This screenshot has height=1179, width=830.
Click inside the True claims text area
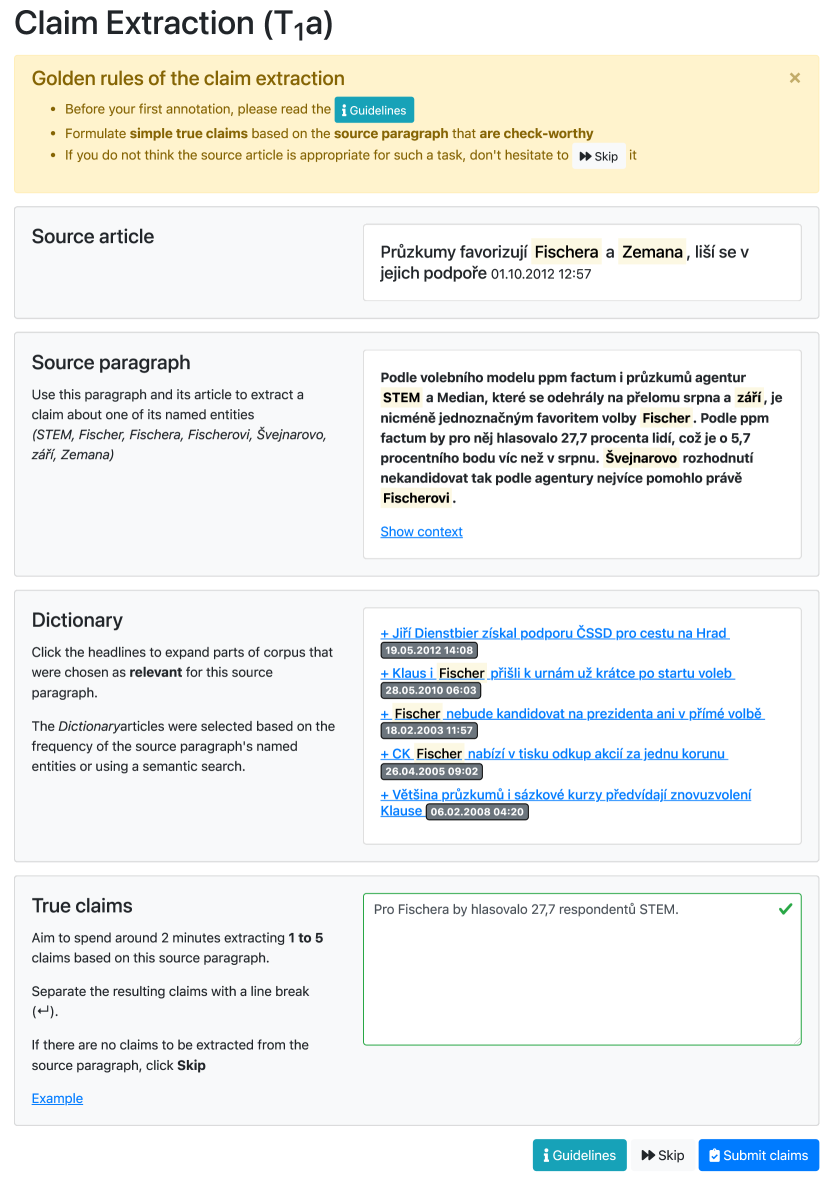coord(582,980)
